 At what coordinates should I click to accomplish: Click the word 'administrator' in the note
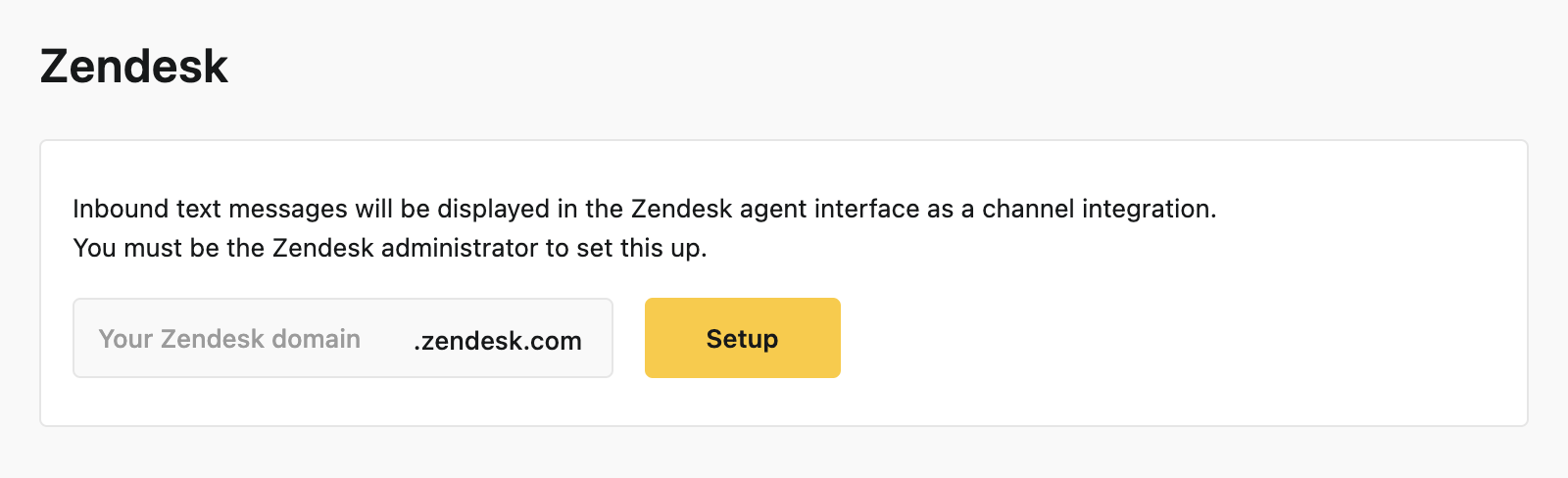tap(459, 248)
